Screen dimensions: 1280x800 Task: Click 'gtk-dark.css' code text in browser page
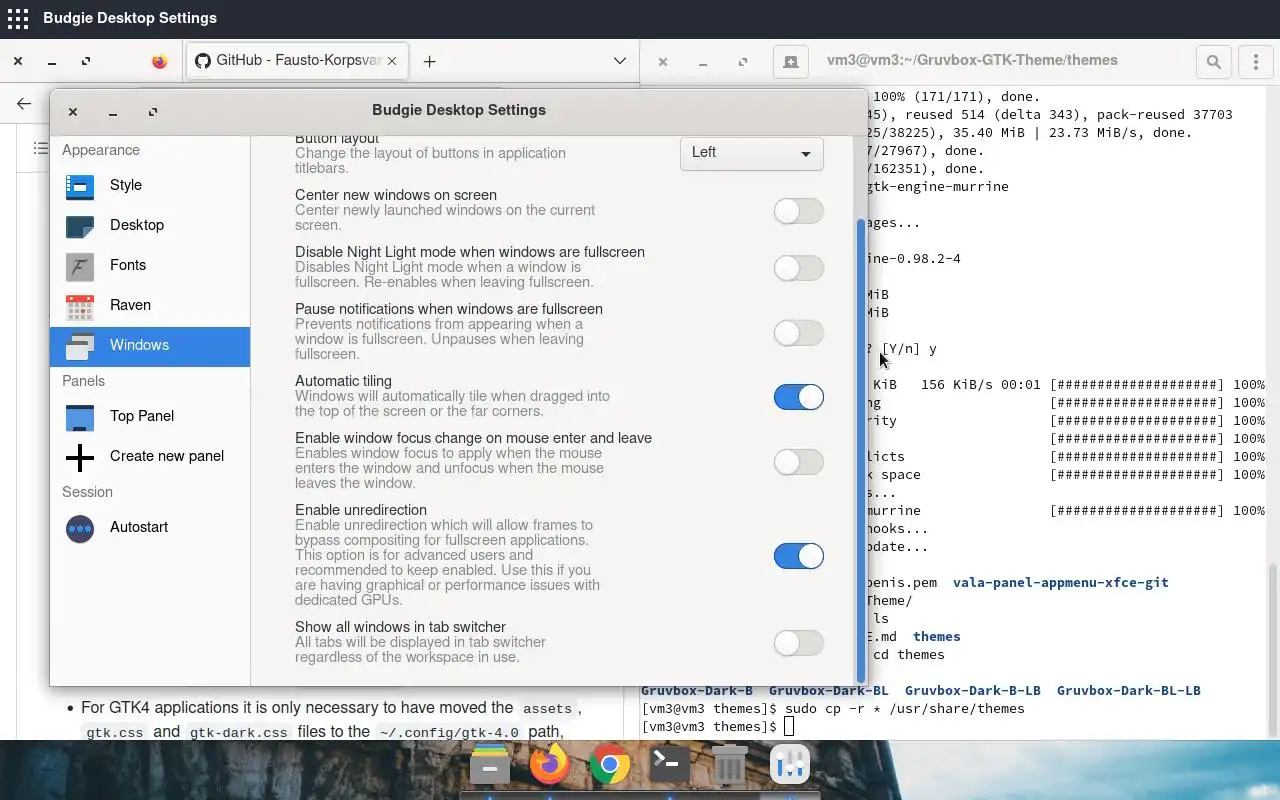(239, 732)
